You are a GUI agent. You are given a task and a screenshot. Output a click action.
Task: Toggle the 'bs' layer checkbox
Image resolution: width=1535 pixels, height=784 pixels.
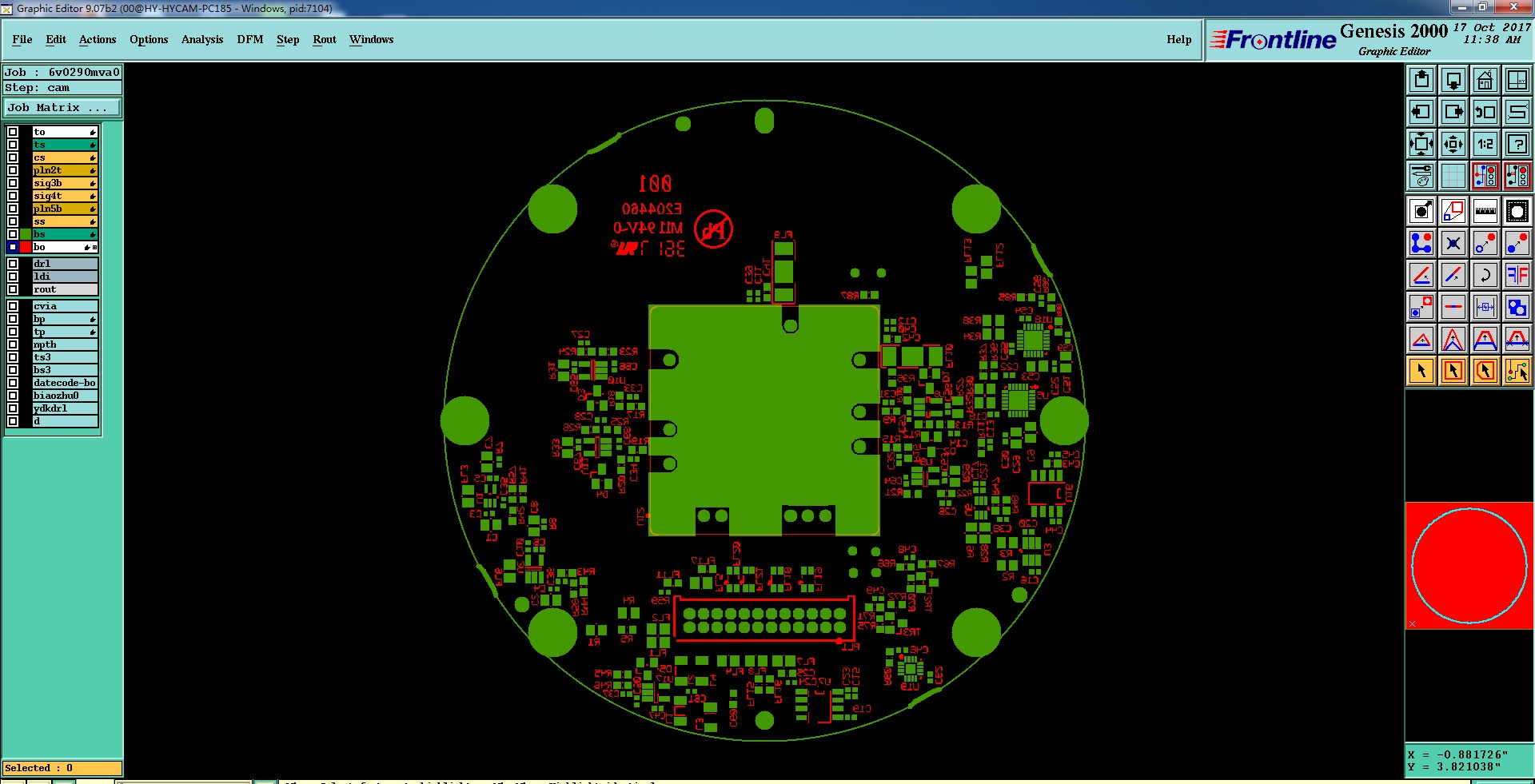coord(13,234)
